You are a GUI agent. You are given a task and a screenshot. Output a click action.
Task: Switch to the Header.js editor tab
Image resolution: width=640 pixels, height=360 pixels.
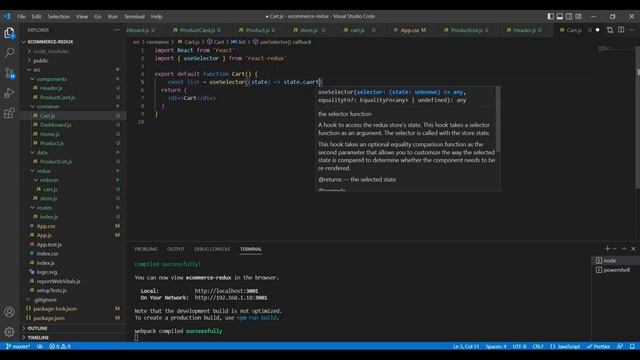(x=524, y=30)
